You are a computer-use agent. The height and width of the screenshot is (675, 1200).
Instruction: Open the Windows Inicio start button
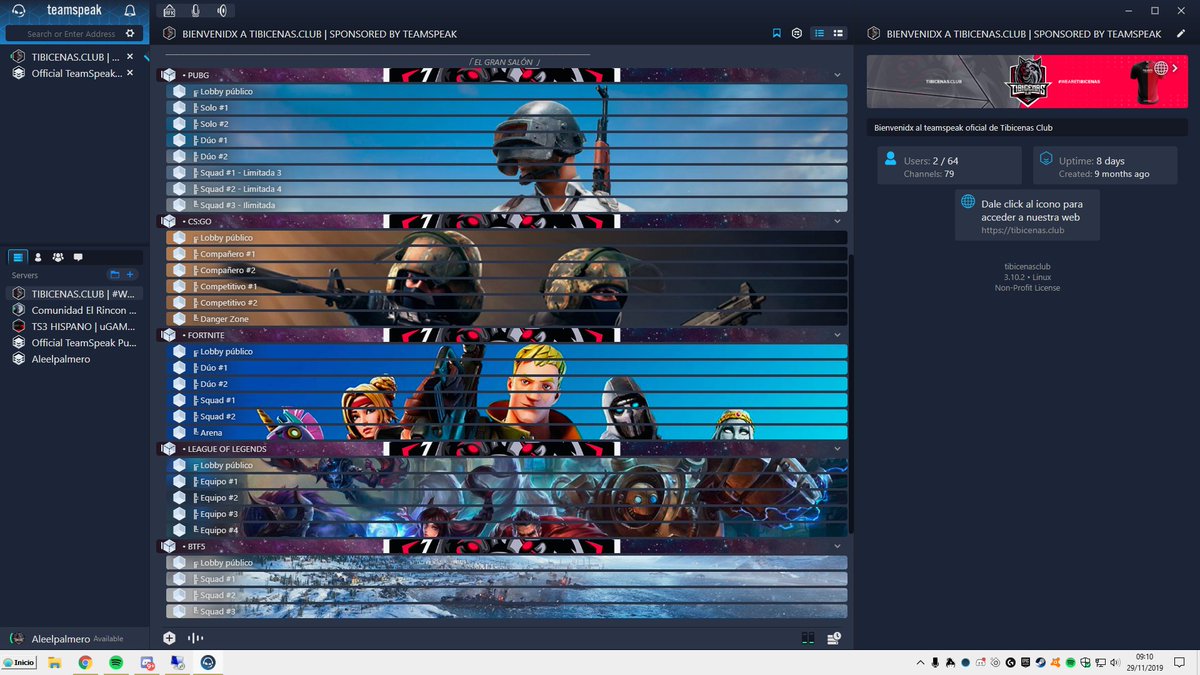19,662
